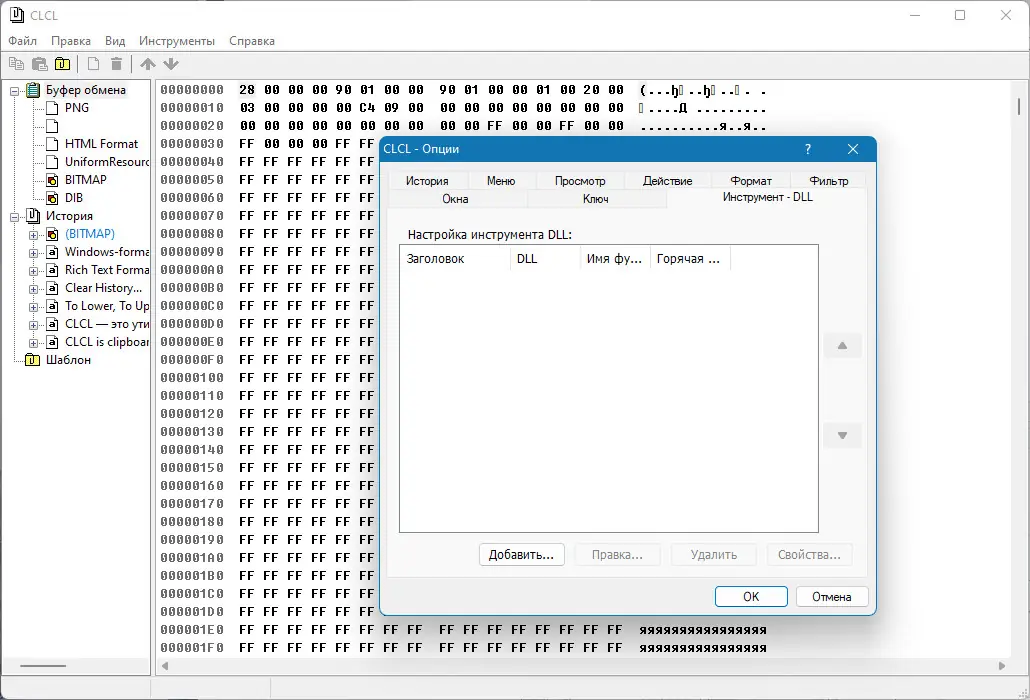Image resolution: width=1030 pixels, height=700 pixels.
Task: Expand the Rich Text Forma history entry
Action: point(34,271)
